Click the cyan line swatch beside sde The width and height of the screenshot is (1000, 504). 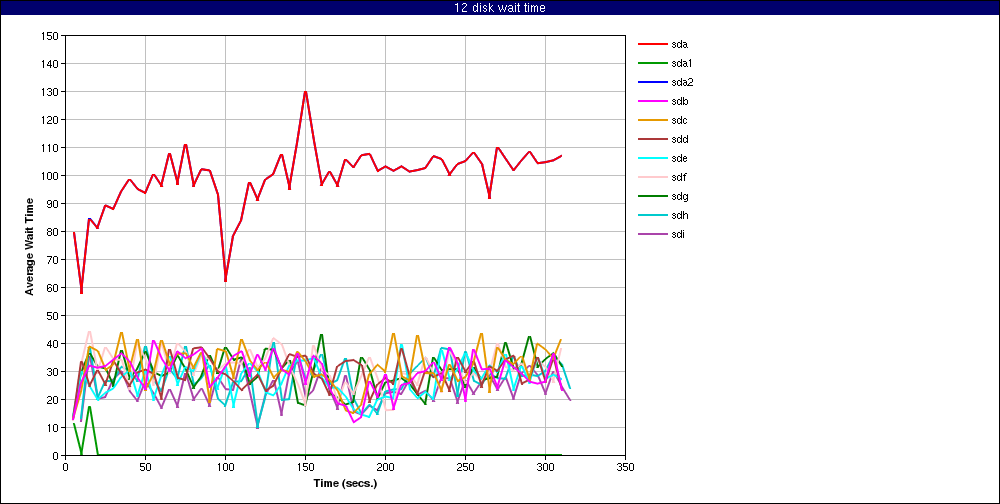click(651, 158)
